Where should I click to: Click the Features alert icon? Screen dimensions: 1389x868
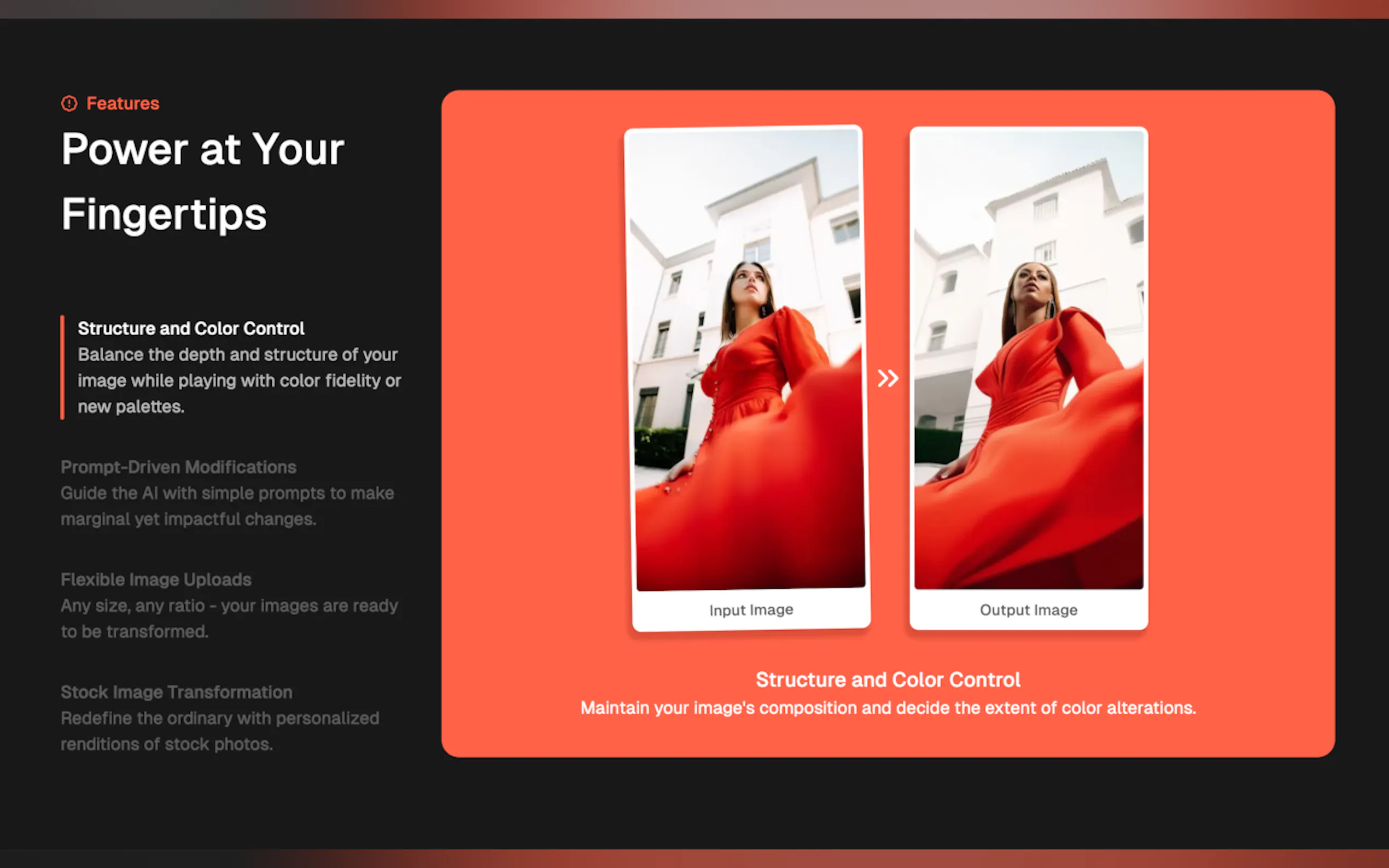(69, 103)
